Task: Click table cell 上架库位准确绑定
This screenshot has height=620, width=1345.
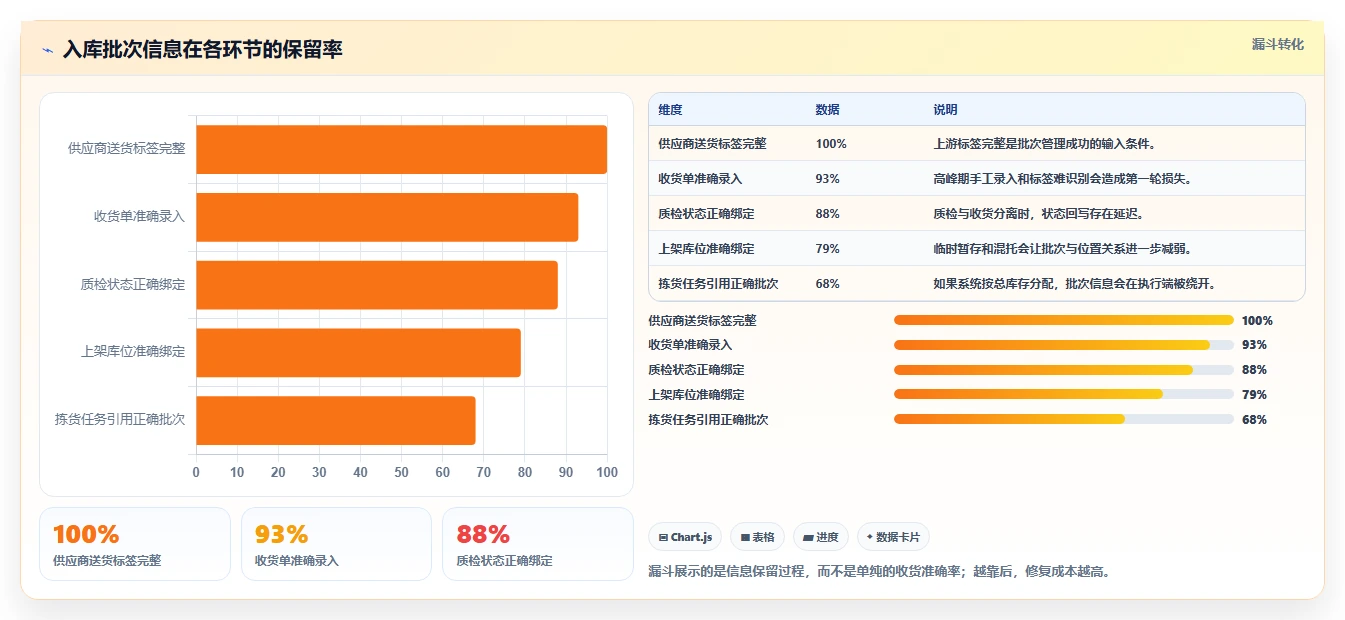Action: [x=706, y=249]
